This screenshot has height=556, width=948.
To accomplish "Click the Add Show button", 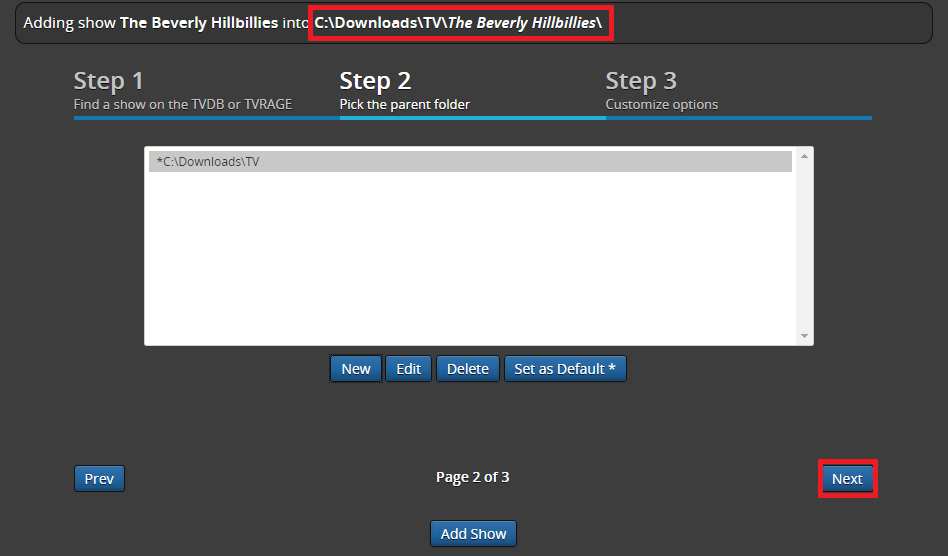I will pos(473,534).
